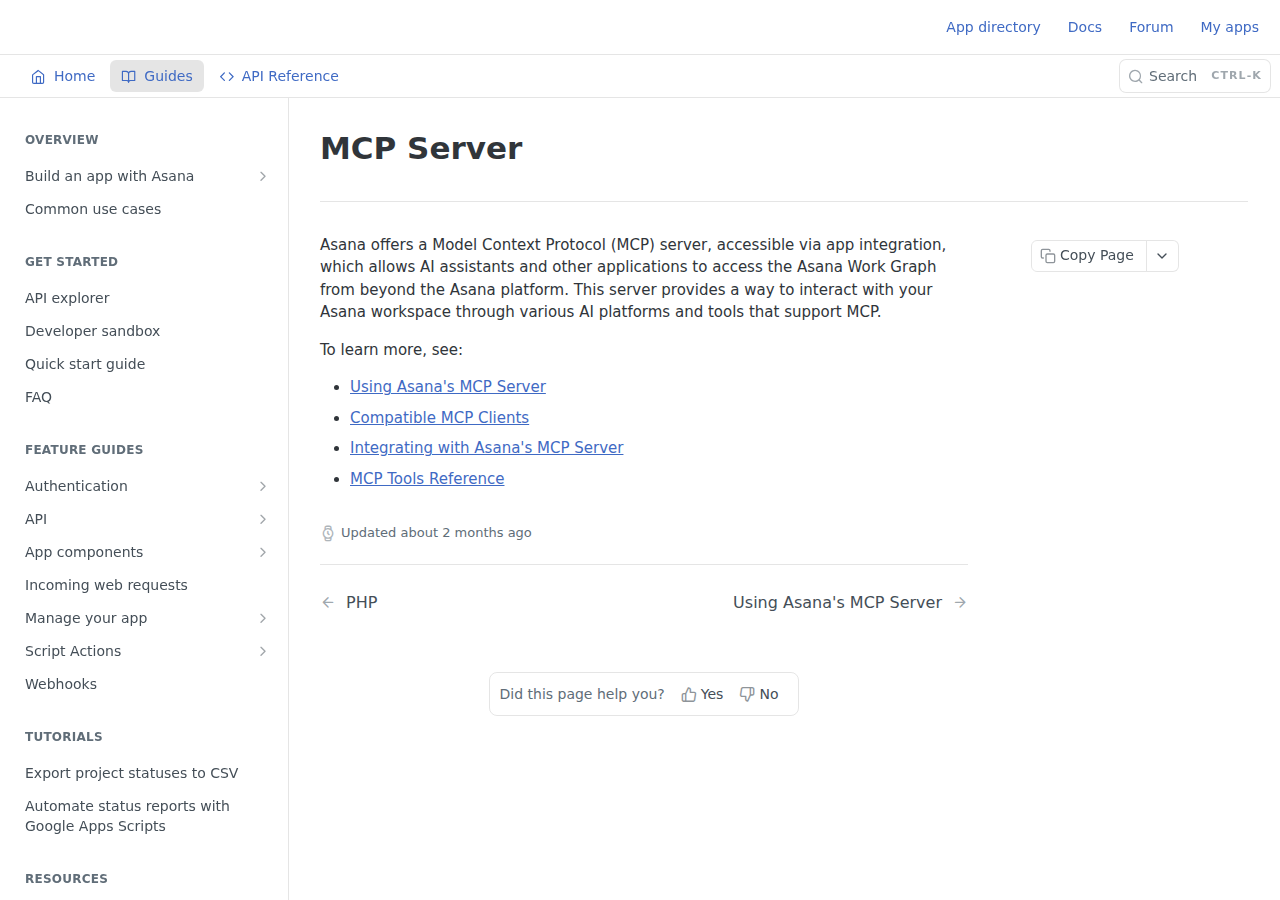Viewport: 1280px width, 900px height.
Task: Expand Build an app with Asana chevron
Action: click(263, 176)
